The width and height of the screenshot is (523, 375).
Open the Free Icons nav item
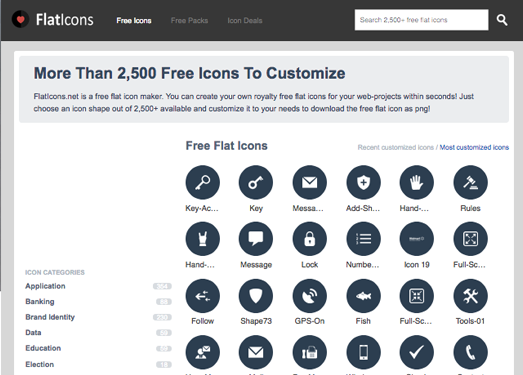pyautogui.click(x=134, y=21)
